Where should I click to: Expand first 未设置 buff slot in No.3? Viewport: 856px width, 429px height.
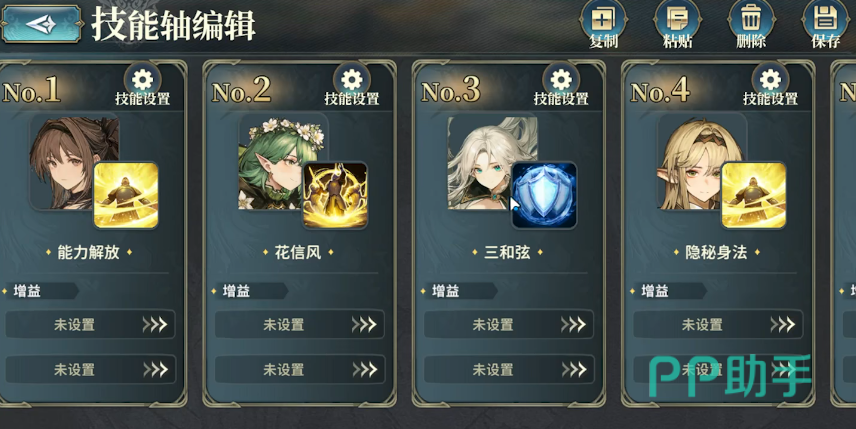(x=508, y=325)
